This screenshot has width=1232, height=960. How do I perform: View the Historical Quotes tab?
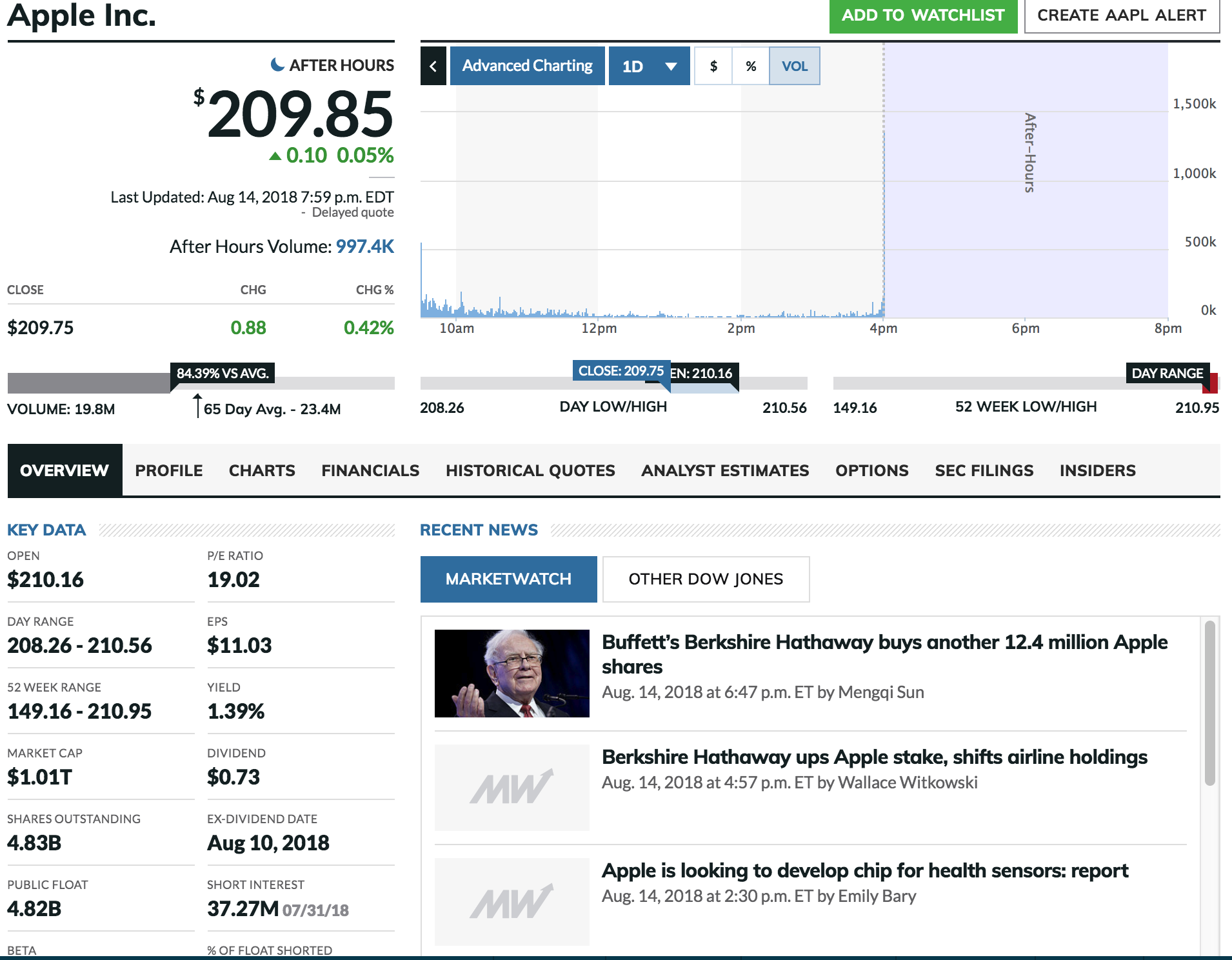pyautogui.click(x=530, y=470)
